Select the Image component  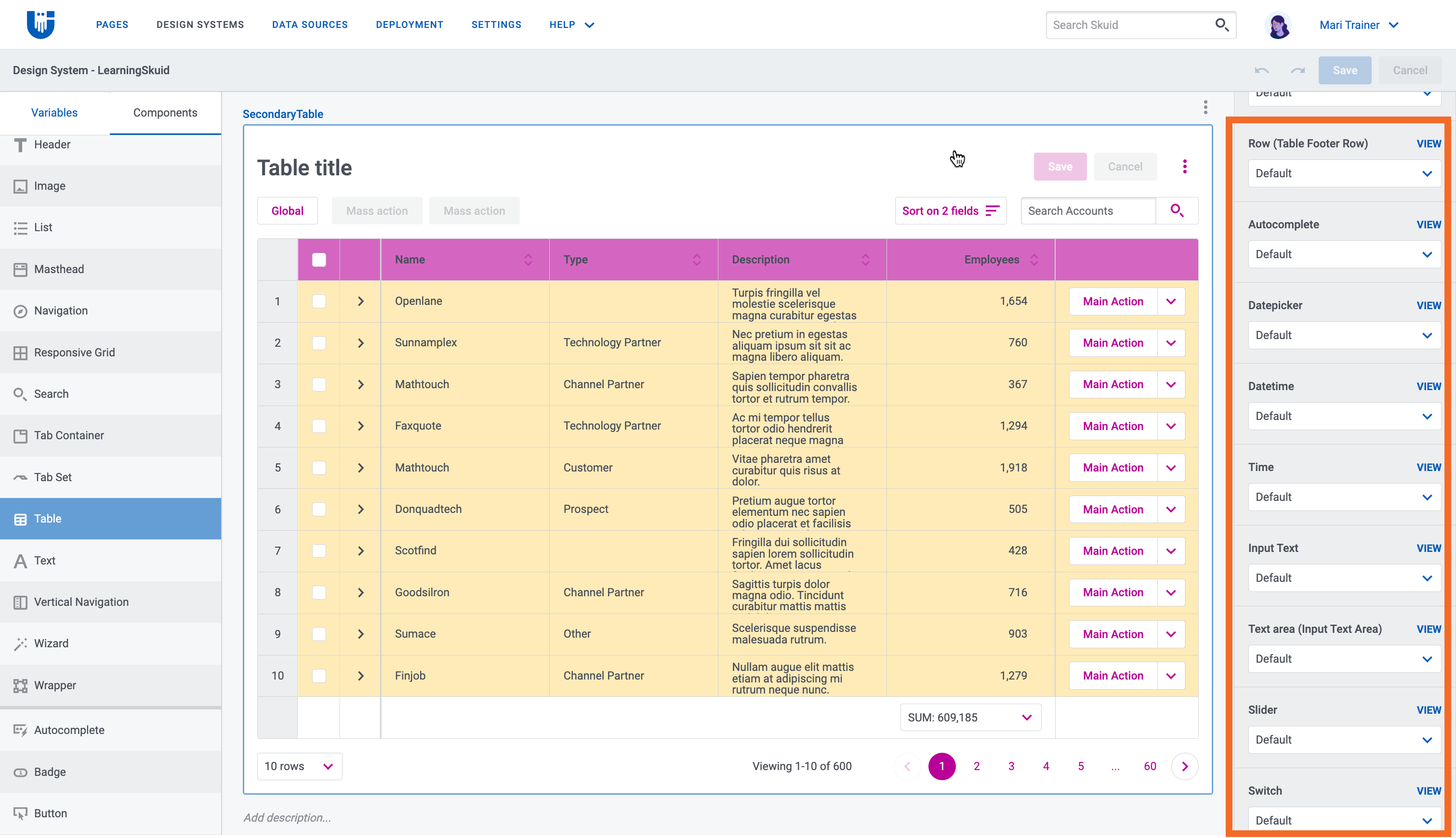110,186
